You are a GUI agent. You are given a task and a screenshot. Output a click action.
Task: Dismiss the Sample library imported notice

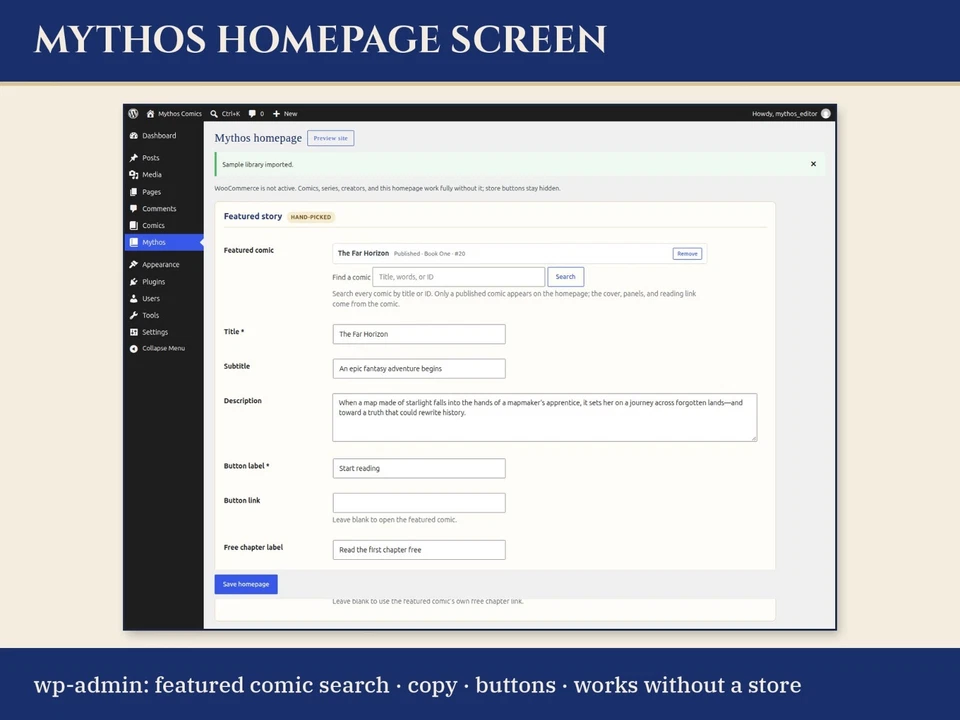click(813, 164)
